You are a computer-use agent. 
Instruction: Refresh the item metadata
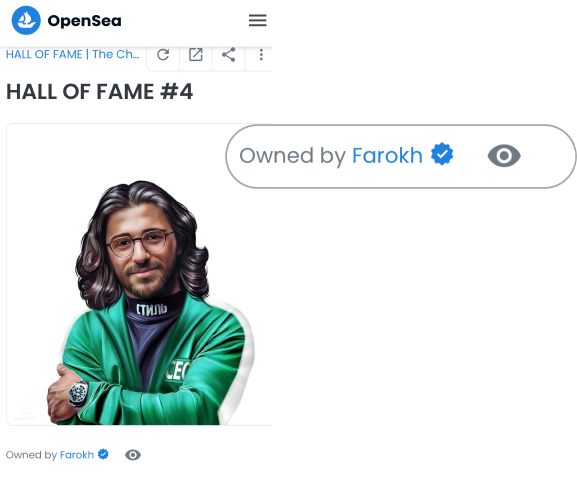point(163,55)
